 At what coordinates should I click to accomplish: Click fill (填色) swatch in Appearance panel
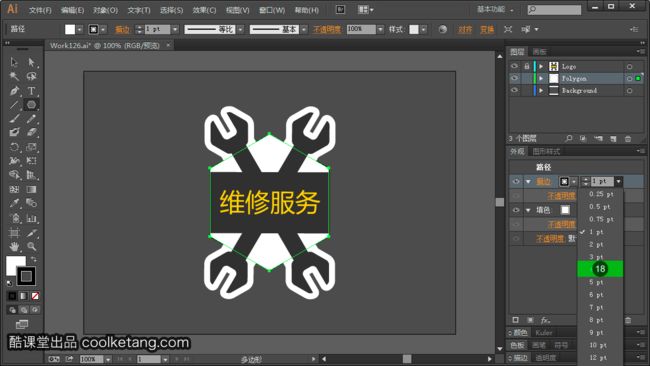565,210
